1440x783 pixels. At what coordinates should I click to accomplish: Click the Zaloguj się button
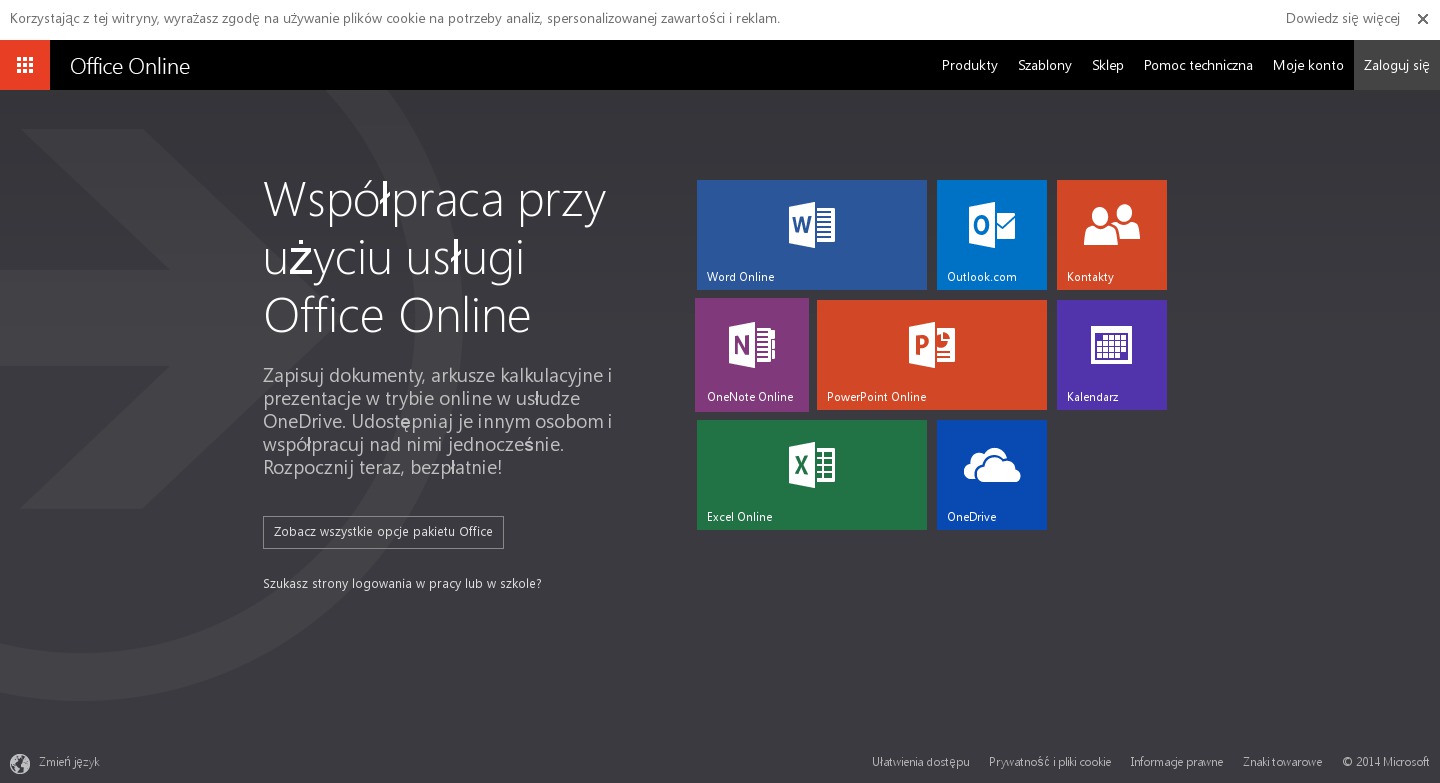point(1396,66)
